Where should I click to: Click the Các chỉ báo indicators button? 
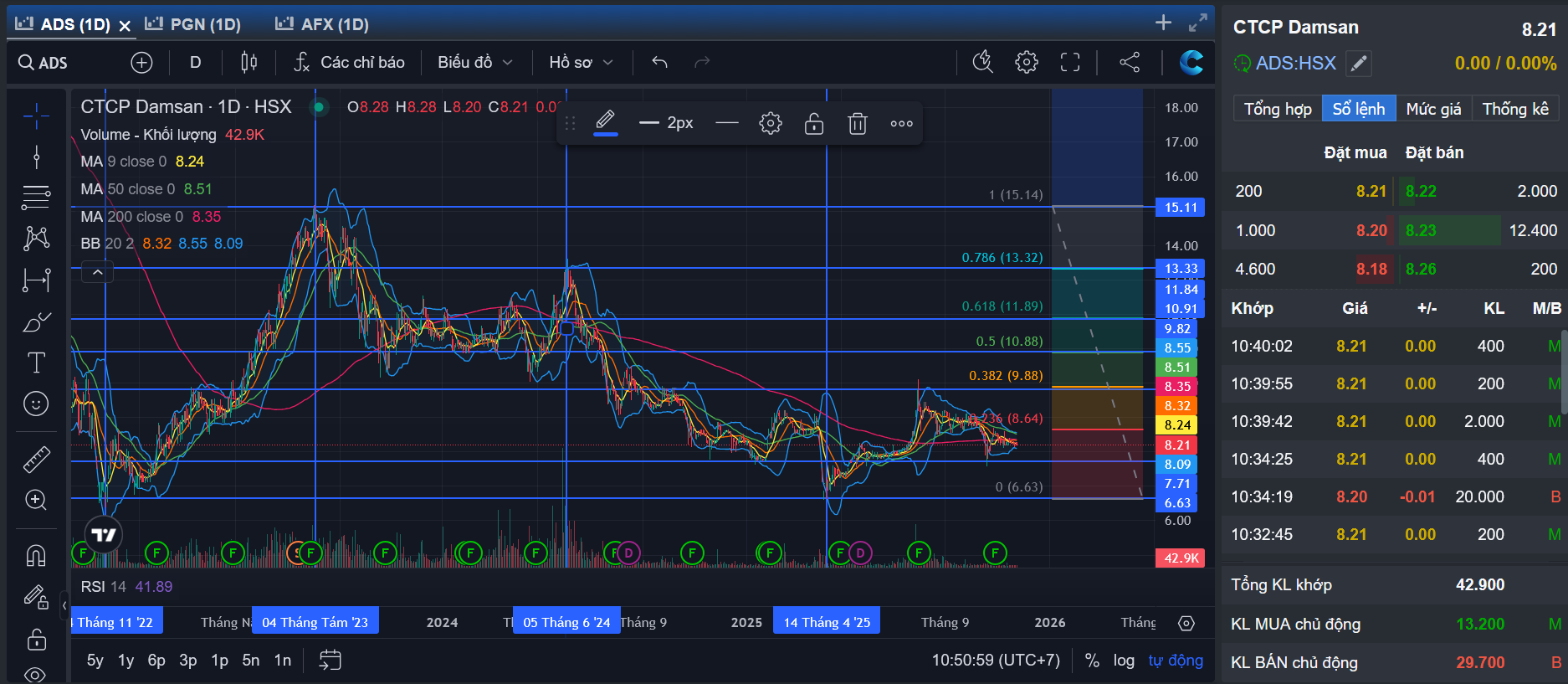coord(349,62)
